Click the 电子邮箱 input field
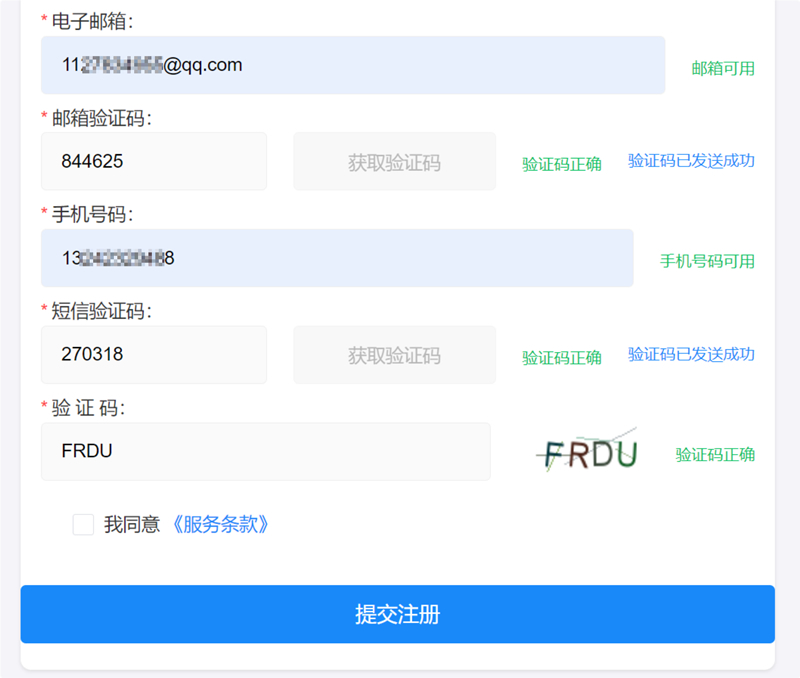 click(x=353, y=65)
